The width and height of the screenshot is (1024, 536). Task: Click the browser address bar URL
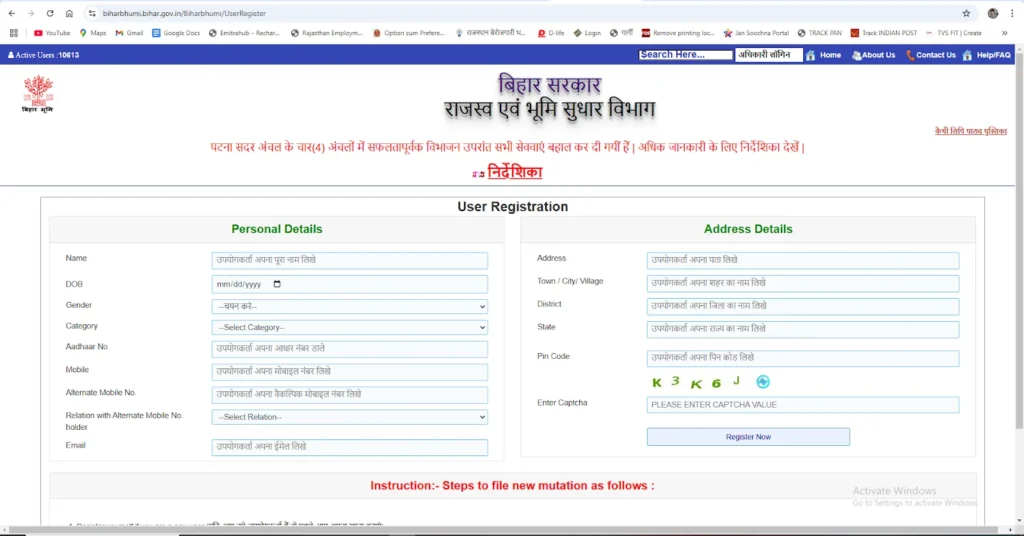(184, 13)
